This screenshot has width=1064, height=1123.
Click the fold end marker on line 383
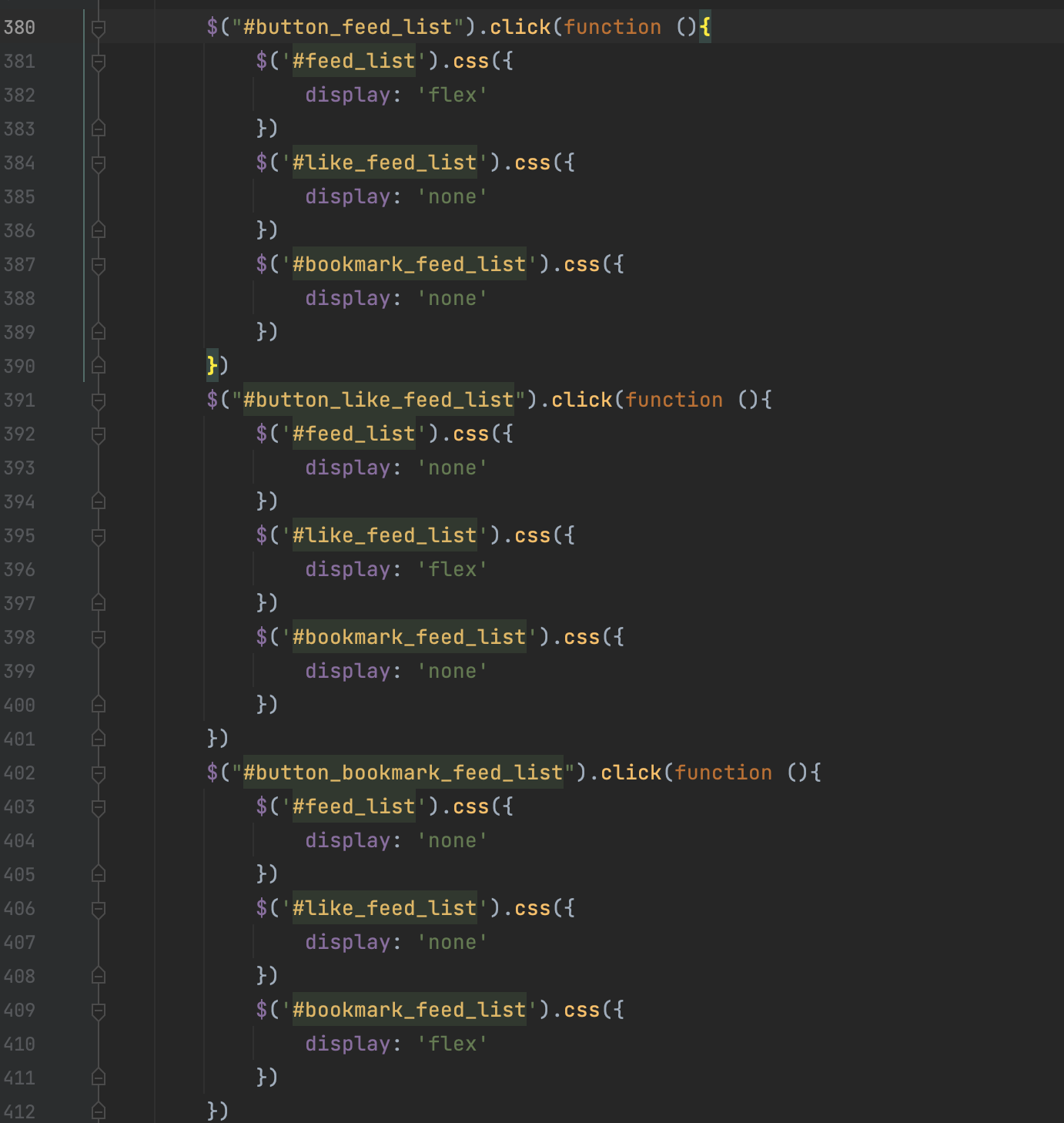tap(99, 129)
